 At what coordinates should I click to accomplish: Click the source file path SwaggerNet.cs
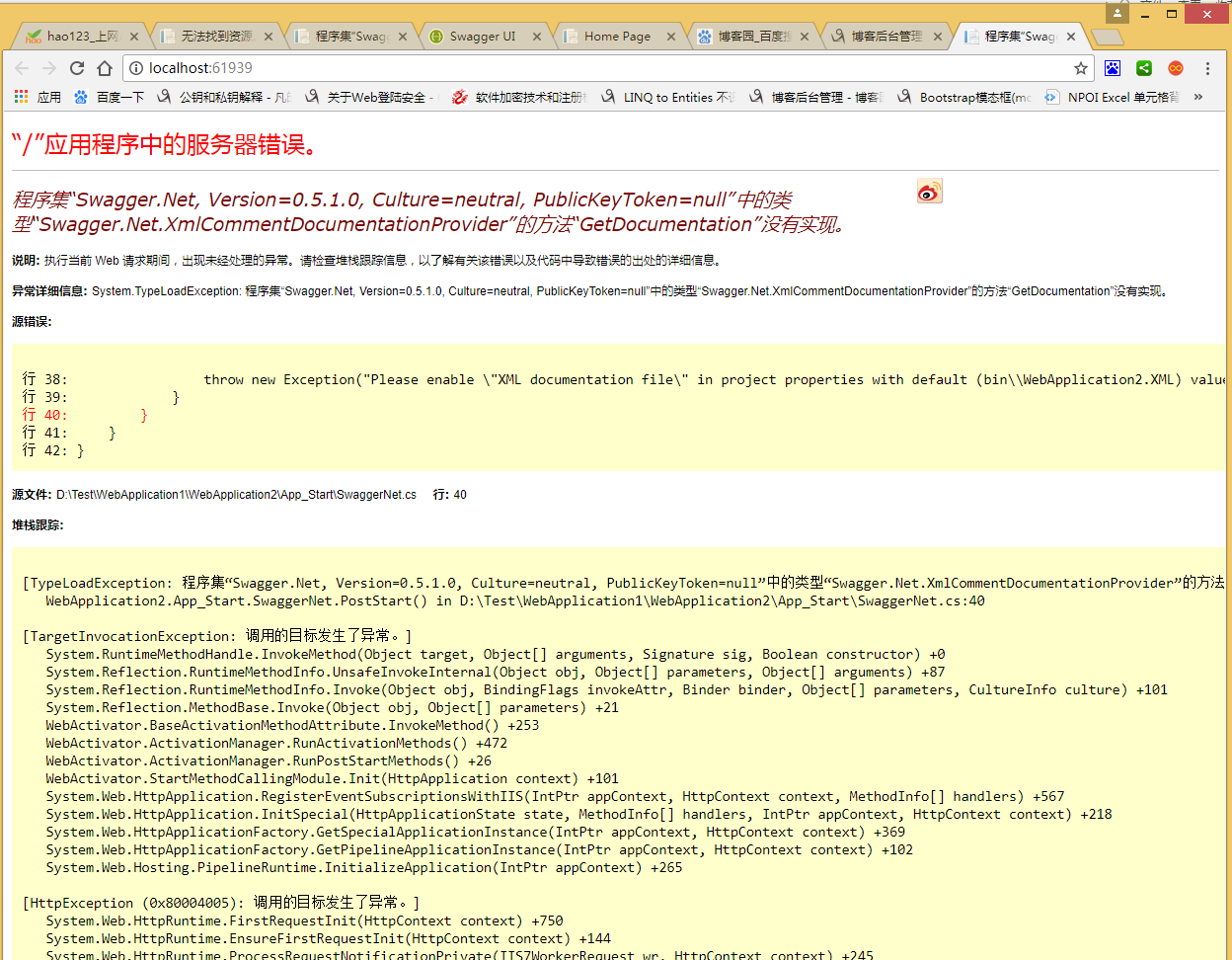[x=236, y=495]
